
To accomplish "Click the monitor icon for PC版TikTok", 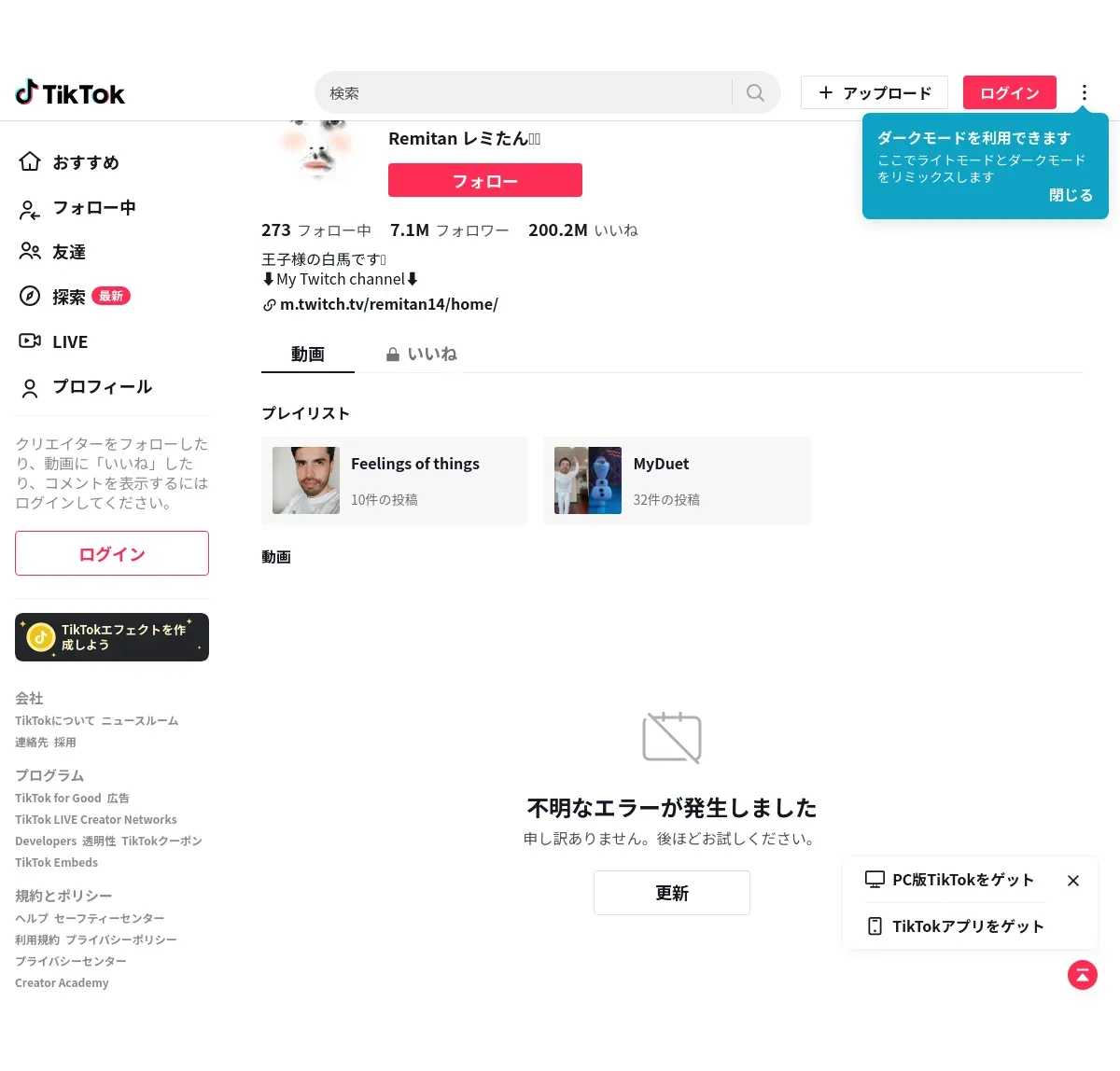I will coord(875,880).
